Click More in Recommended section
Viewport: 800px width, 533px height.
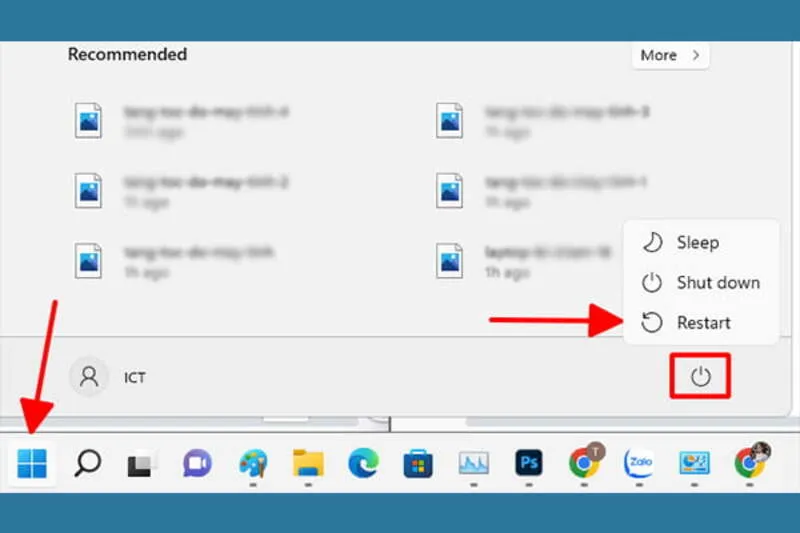point(670,55)
